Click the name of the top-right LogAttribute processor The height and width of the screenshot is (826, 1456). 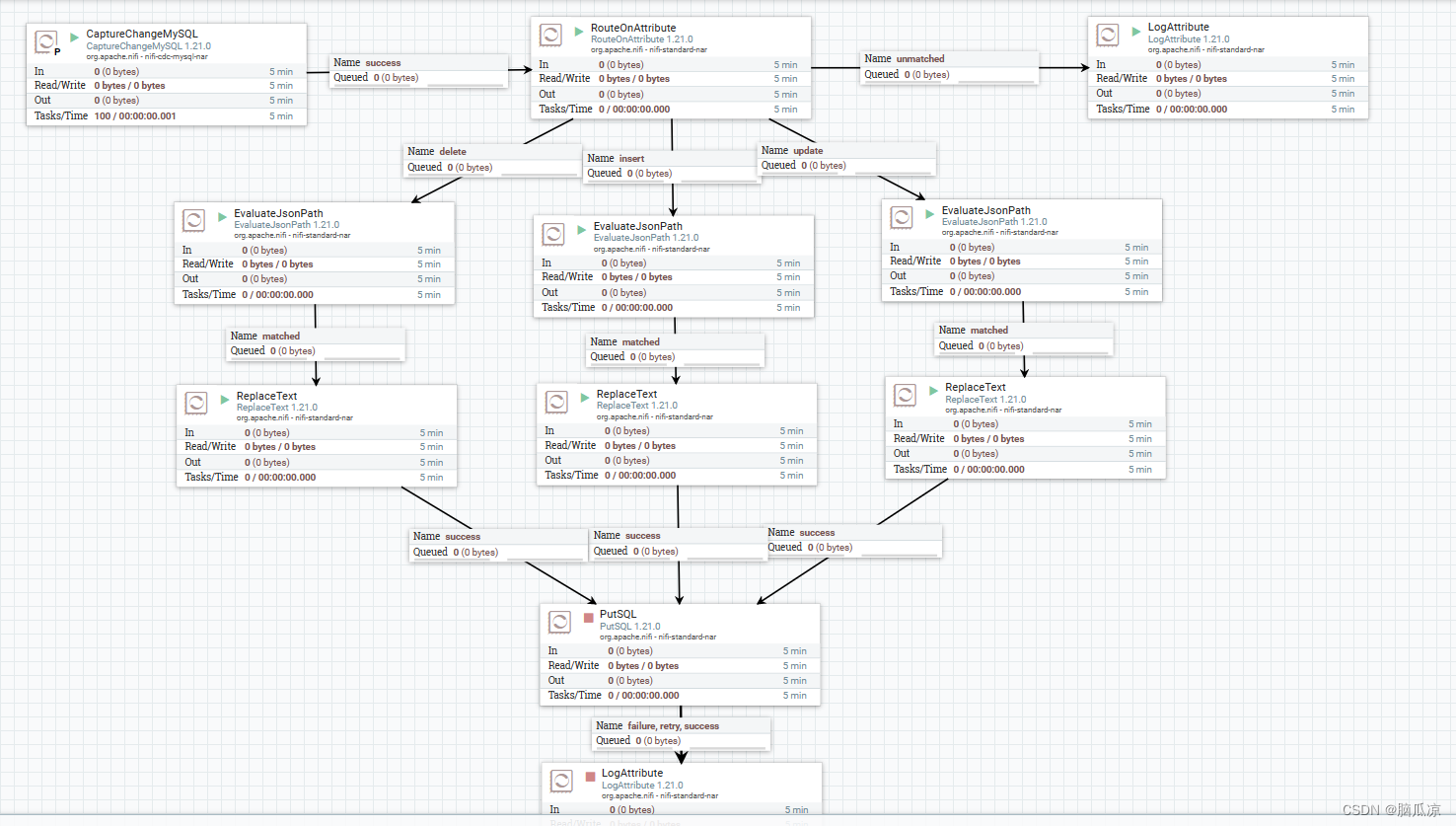pos(1179,27)
